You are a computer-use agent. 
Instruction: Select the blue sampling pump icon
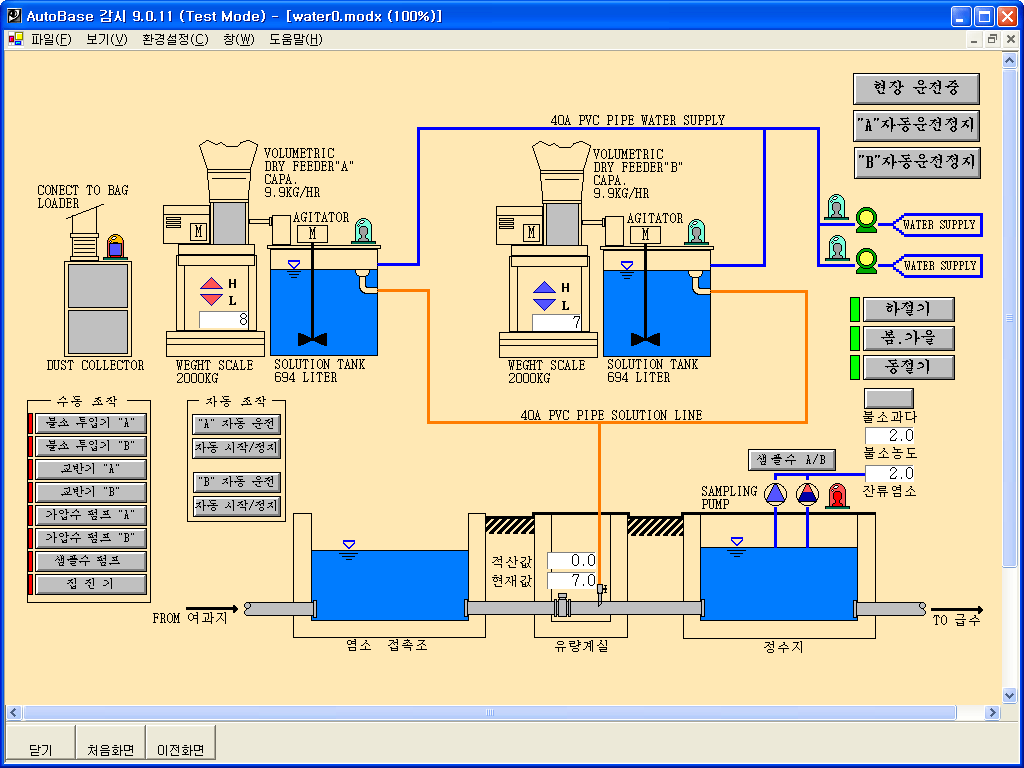pos(776,494)
